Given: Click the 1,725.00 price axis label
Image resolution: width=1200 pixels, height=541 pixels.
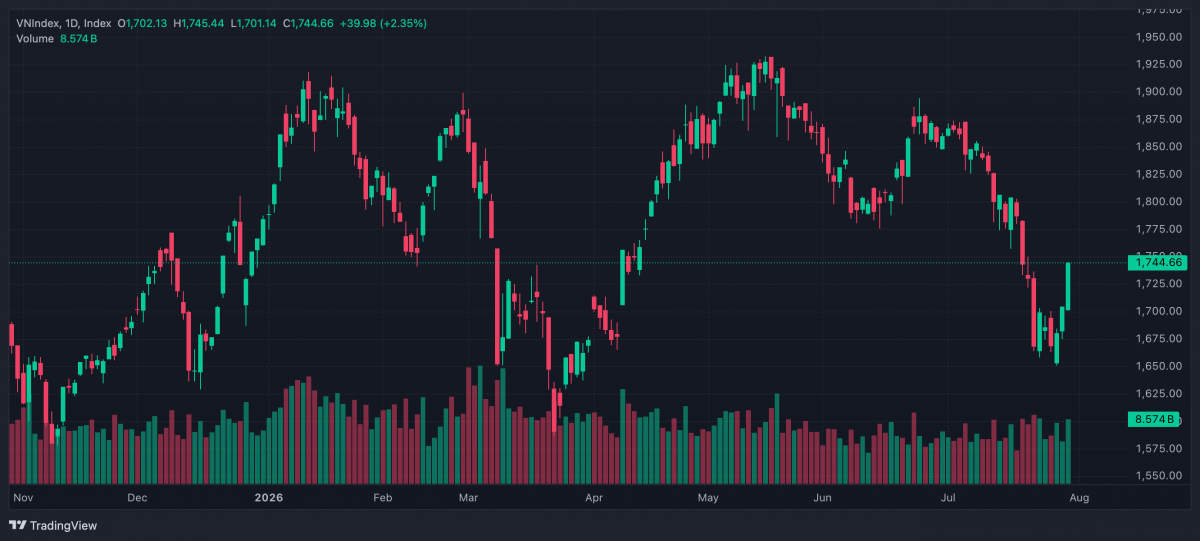Looking at the screenshot, I should [x=1161, y=284].
